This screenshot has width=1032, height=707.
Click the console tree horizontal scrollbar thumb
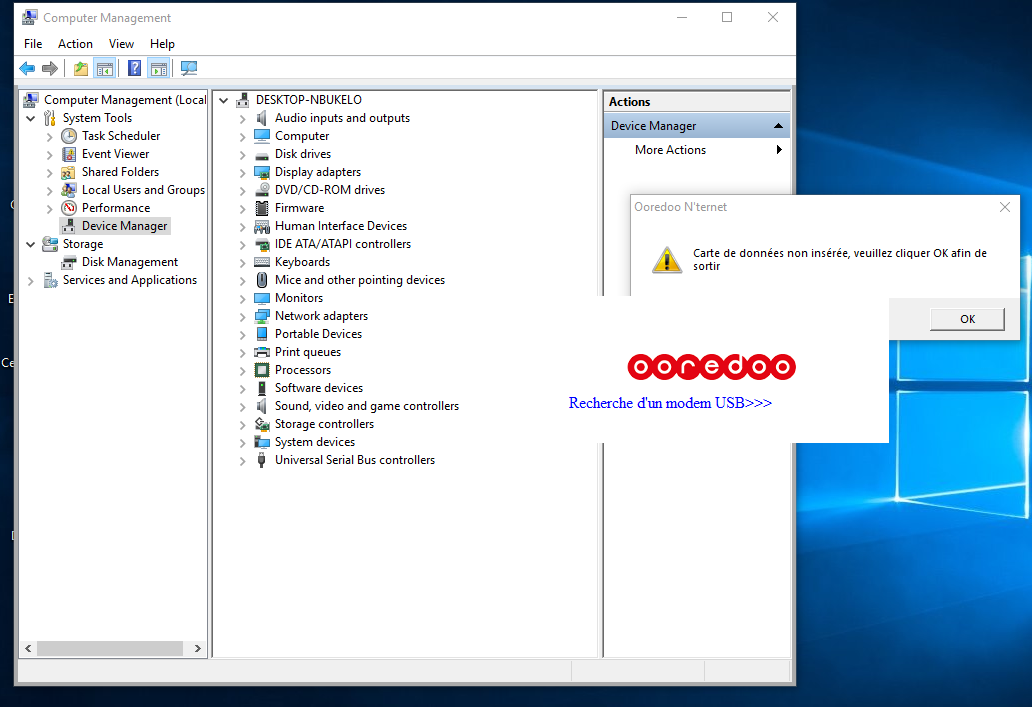(x=110, y=648)
